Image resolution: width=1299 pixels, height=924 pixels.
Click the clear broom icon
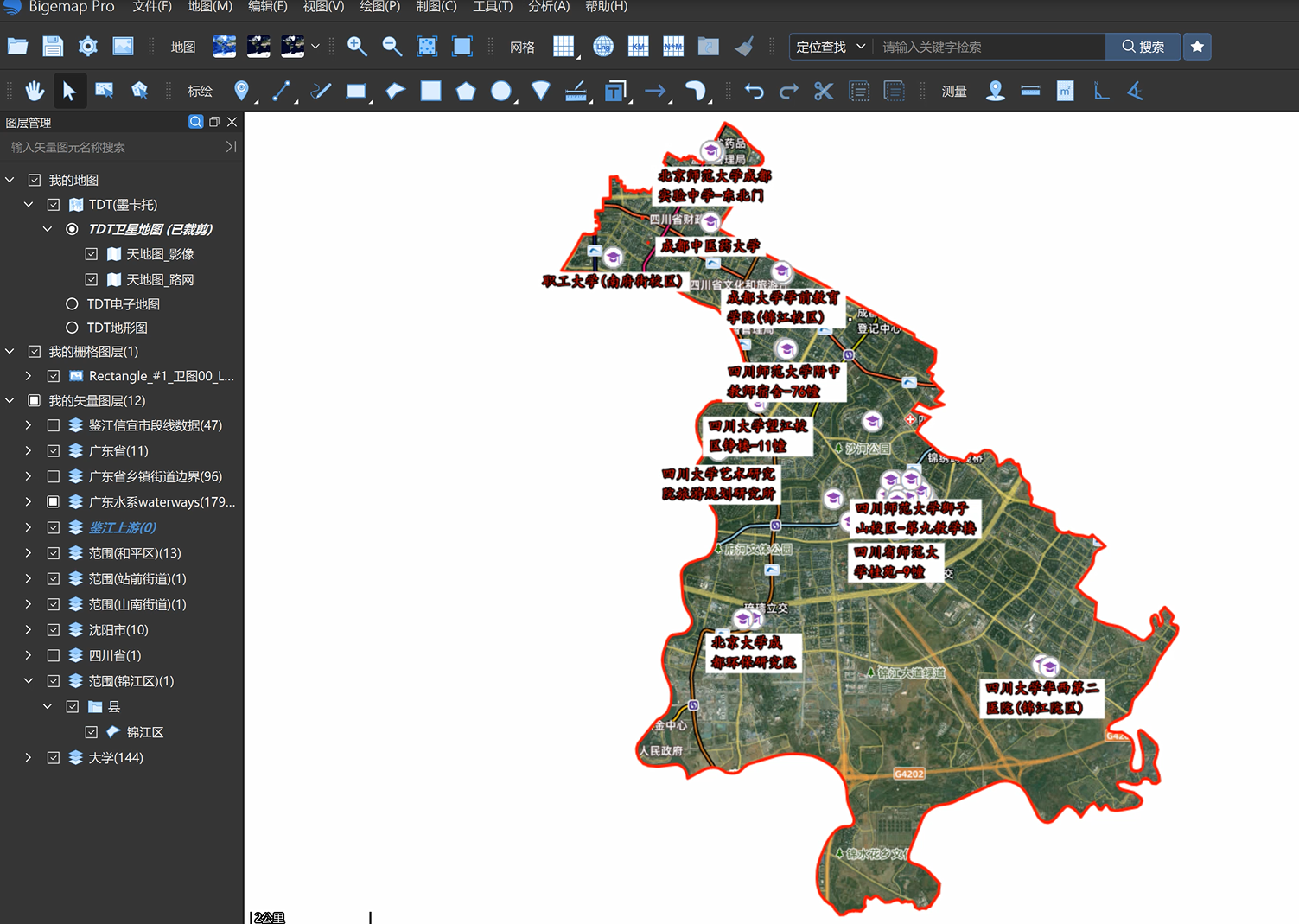(744, 47)
